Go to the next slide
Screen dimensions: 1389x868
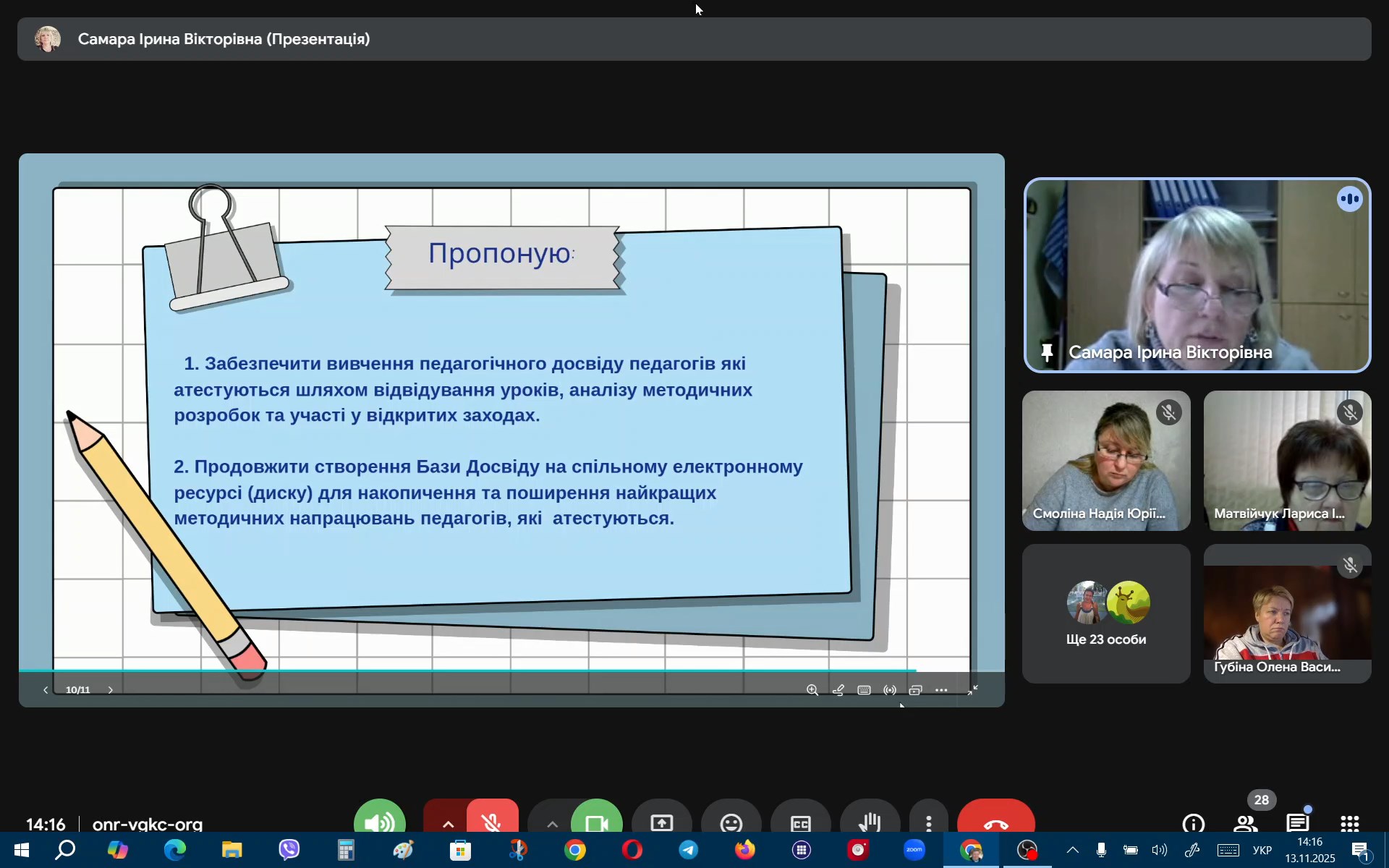pos(110,690)
